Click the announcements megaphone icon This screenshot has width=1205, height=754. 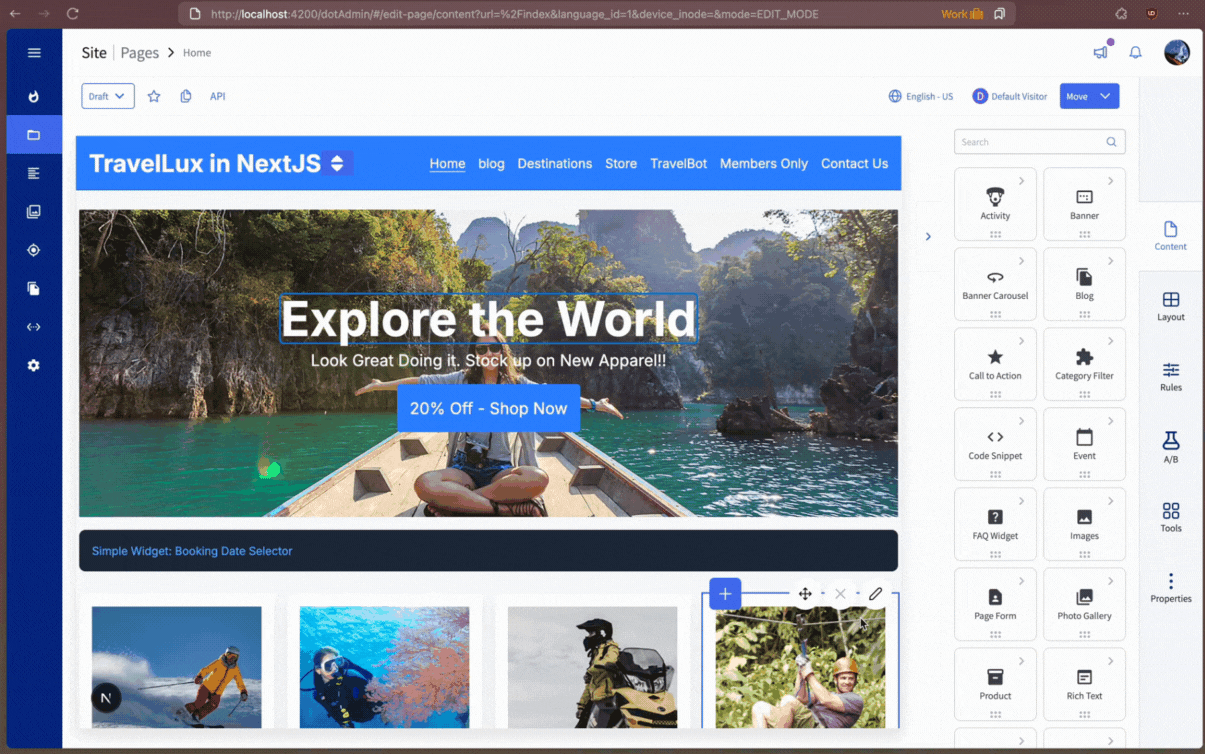click(1100, 53)
